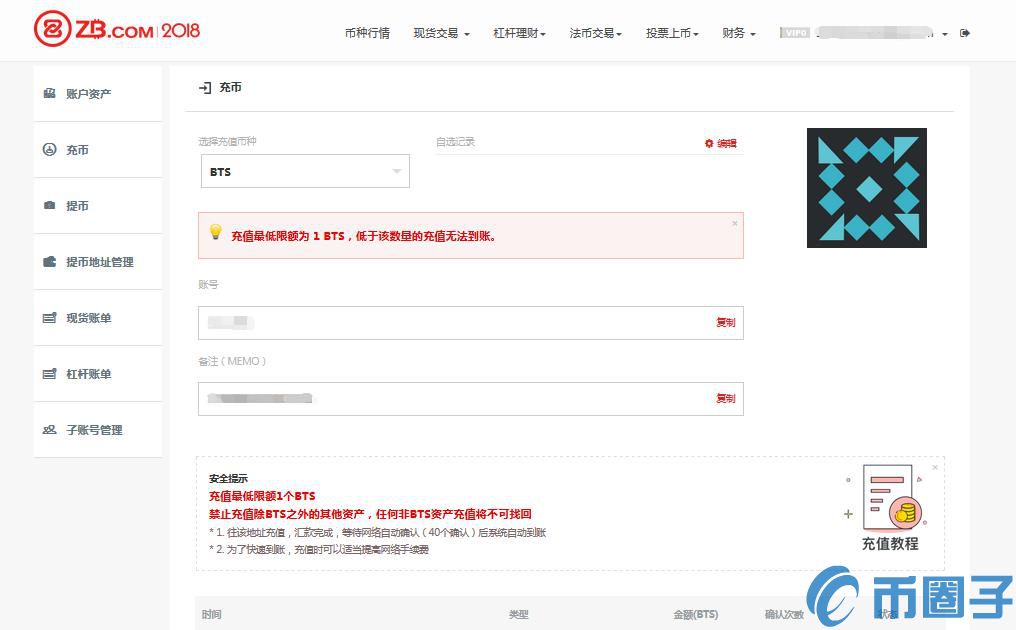Viewport: 1016px width, 630px height.
Task: Copy the account number with 复制
Action: (x=725, y=323)
